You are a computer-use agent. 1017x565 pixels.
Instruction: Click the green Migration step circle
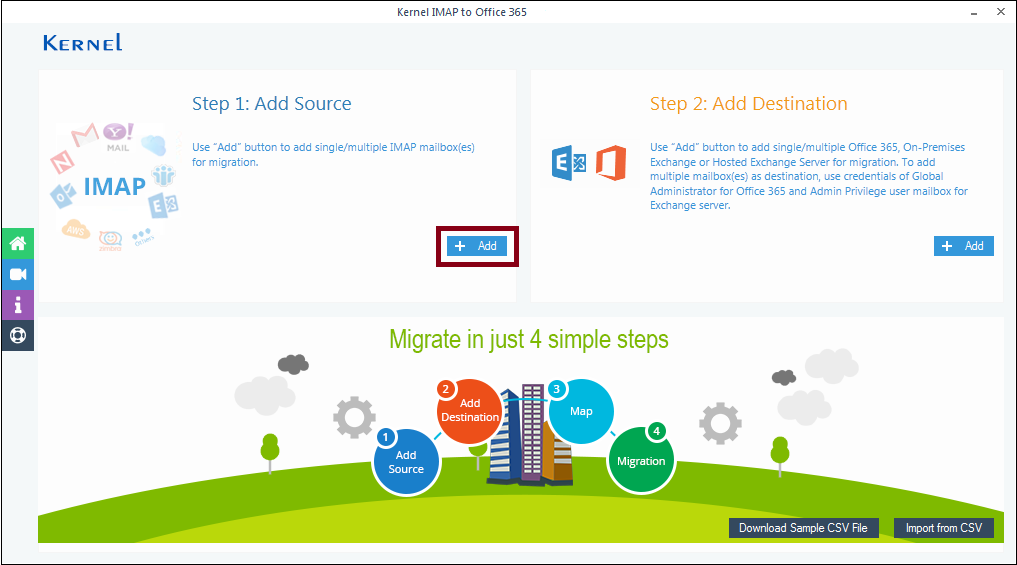[x=641, y=460]
